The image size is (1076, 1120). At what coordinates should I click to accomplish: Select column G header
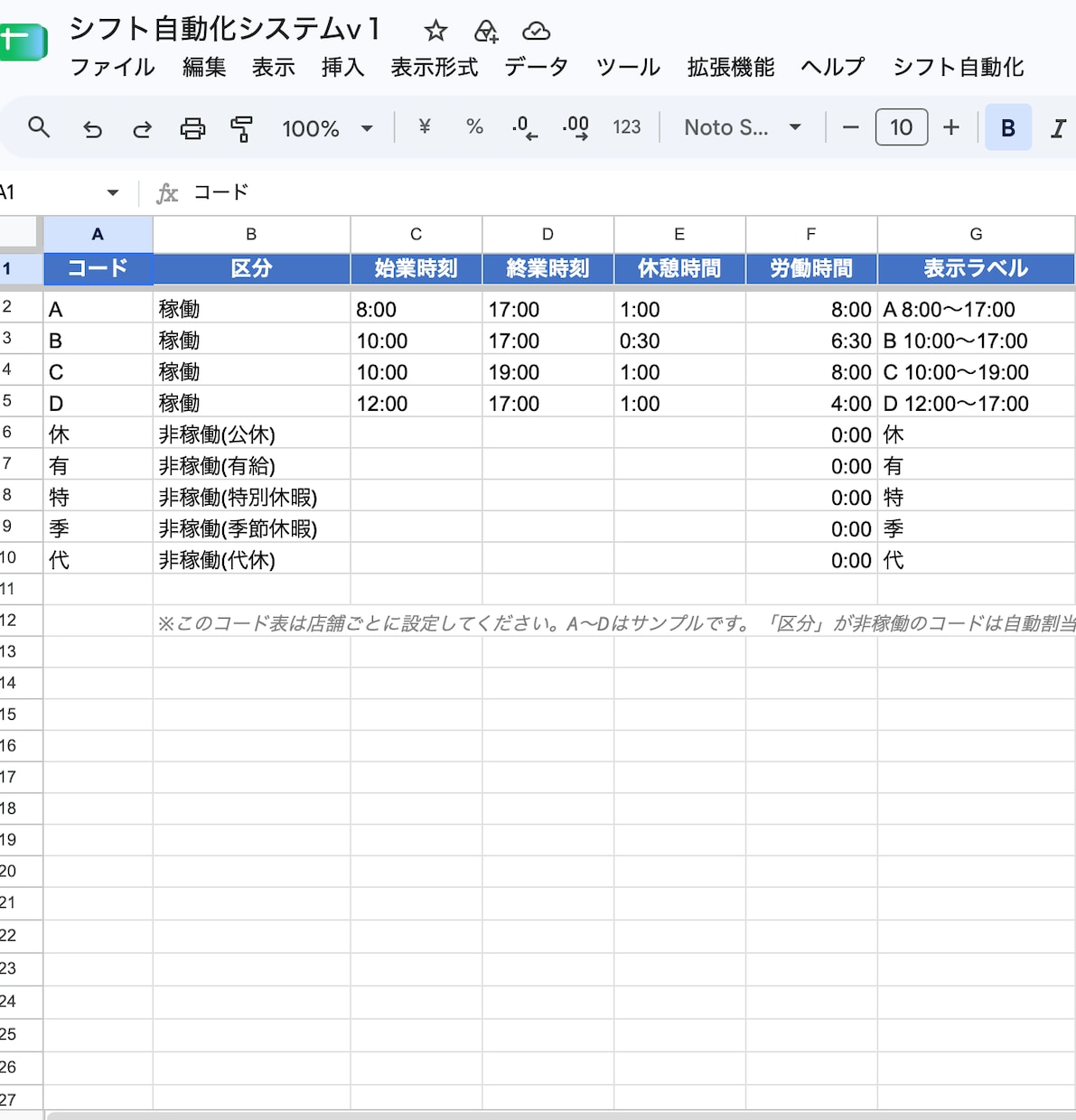point(977,234)
